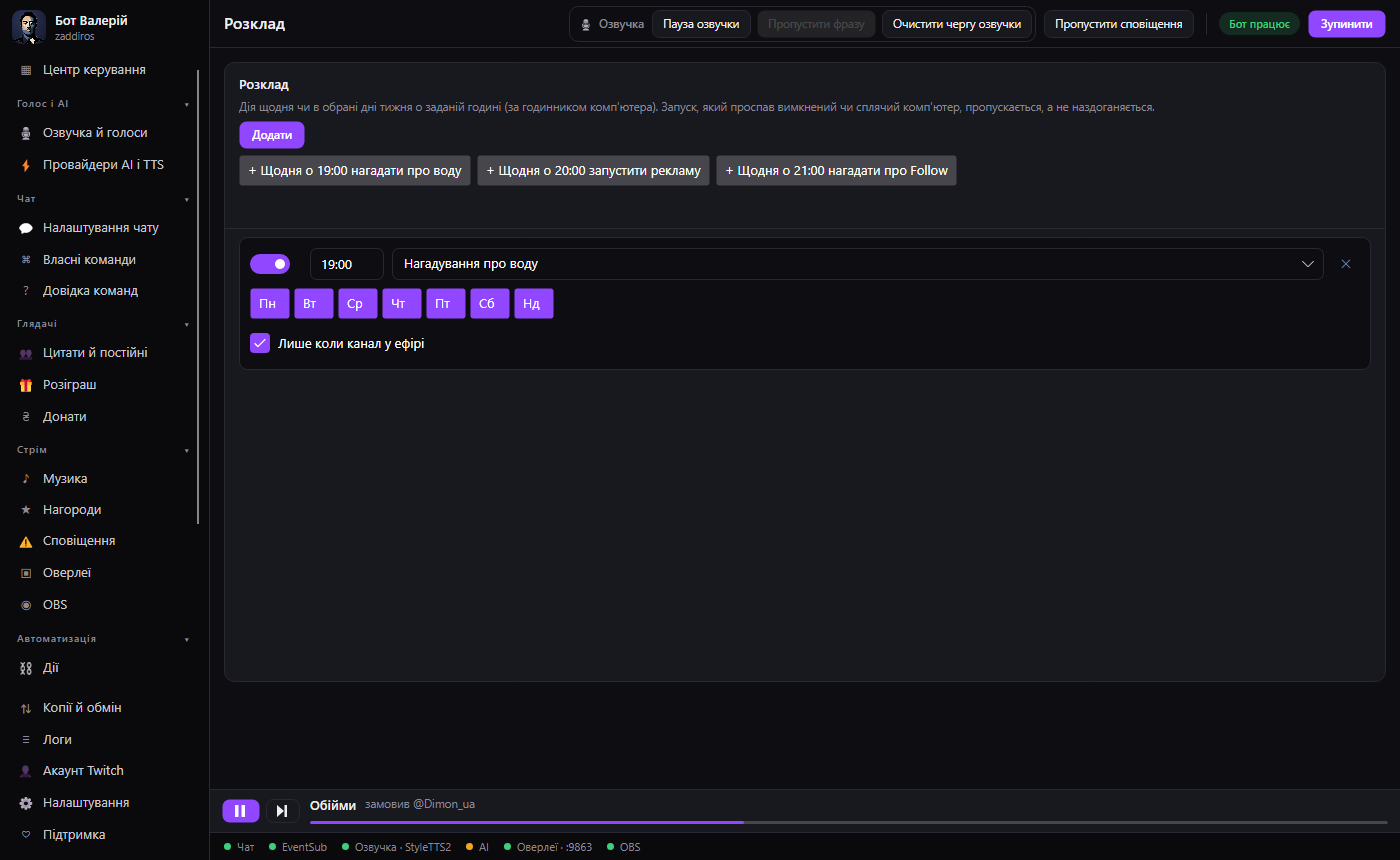Image resolution: width=1400 pixels, height=860 pixels.
Task: Click user icon beside Акаунт Twitch
Action: (26, 771)
